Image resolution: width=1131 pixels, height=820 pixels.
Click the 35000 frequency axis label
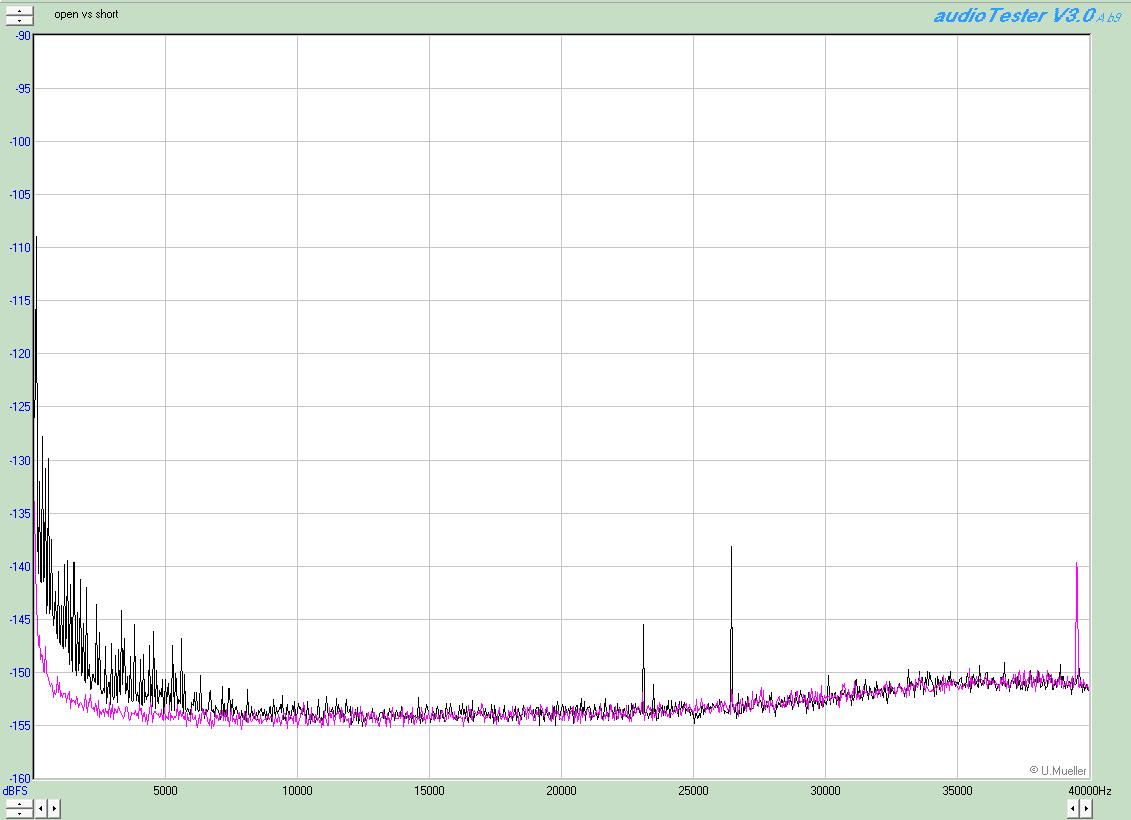[x=957, y=791]
